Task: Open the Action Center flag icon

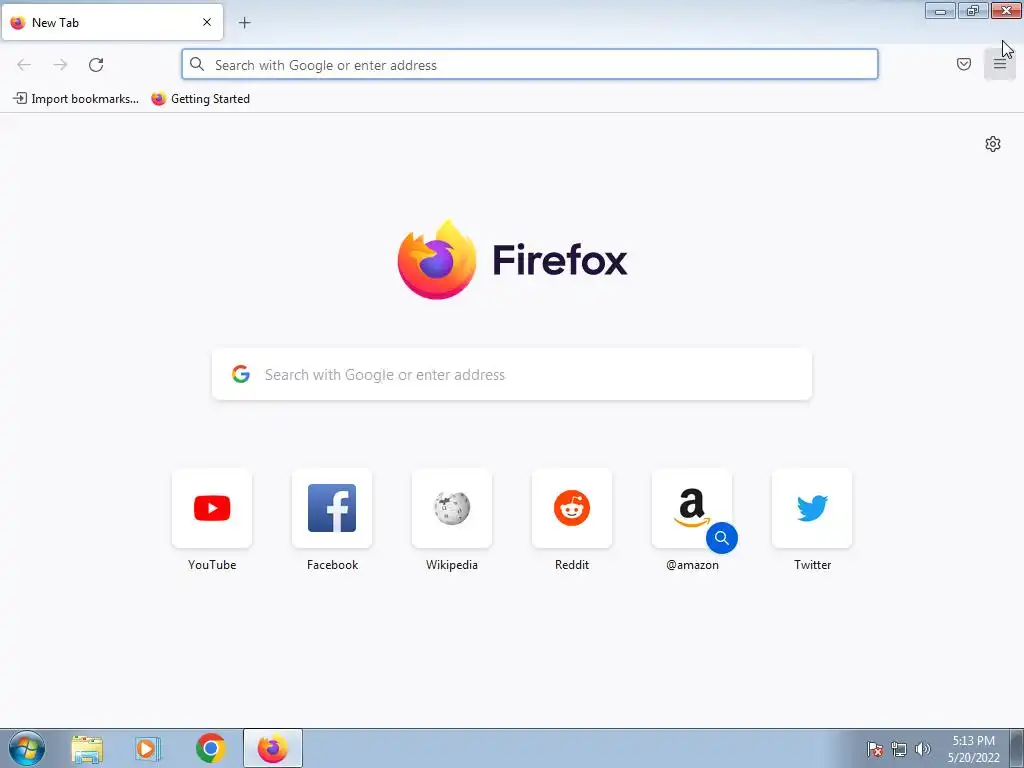Action: click(875, 749)
